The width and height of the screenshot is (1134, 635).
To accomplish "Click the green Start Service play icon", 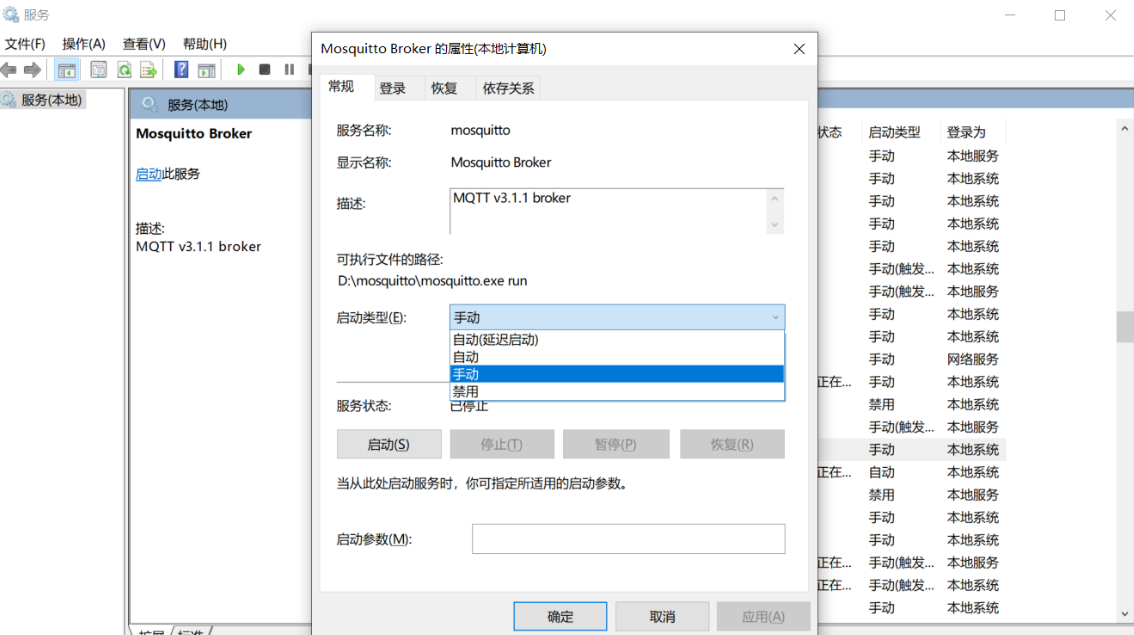I will pyautogui.click(x=241, y=69).
